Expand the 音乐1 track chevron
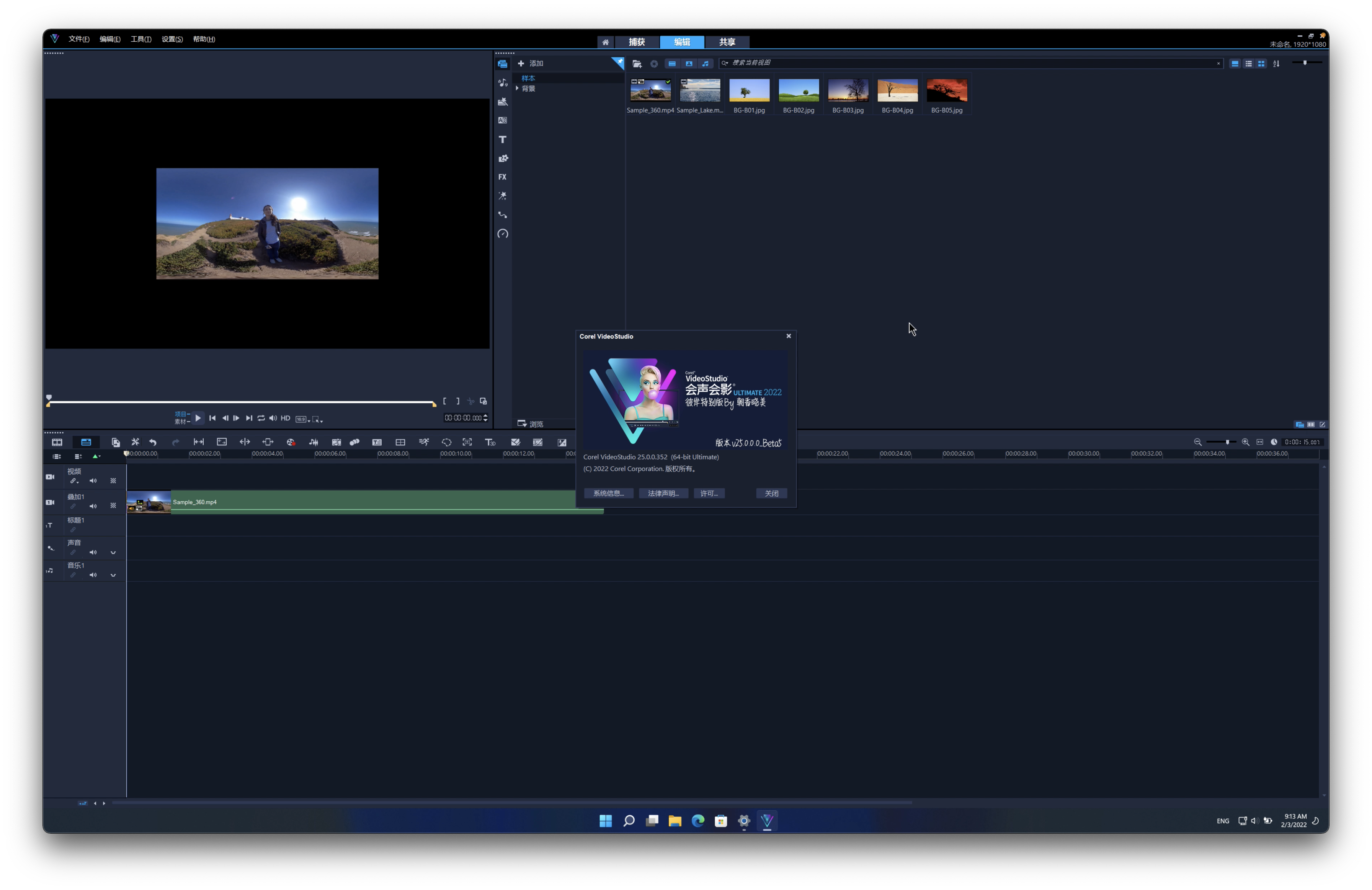The image size is (1372, 890). [x=113, y=575]
